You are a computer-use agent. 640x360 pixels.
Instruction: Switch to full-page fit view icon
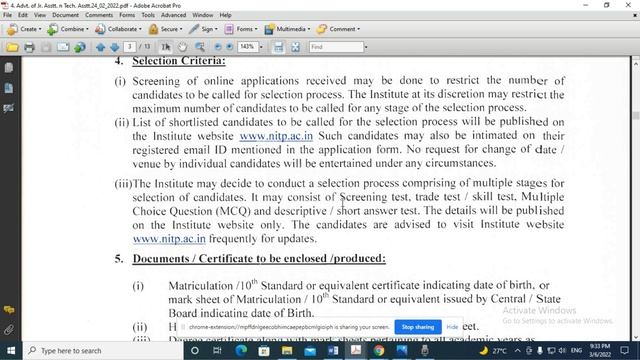point(296,47)
